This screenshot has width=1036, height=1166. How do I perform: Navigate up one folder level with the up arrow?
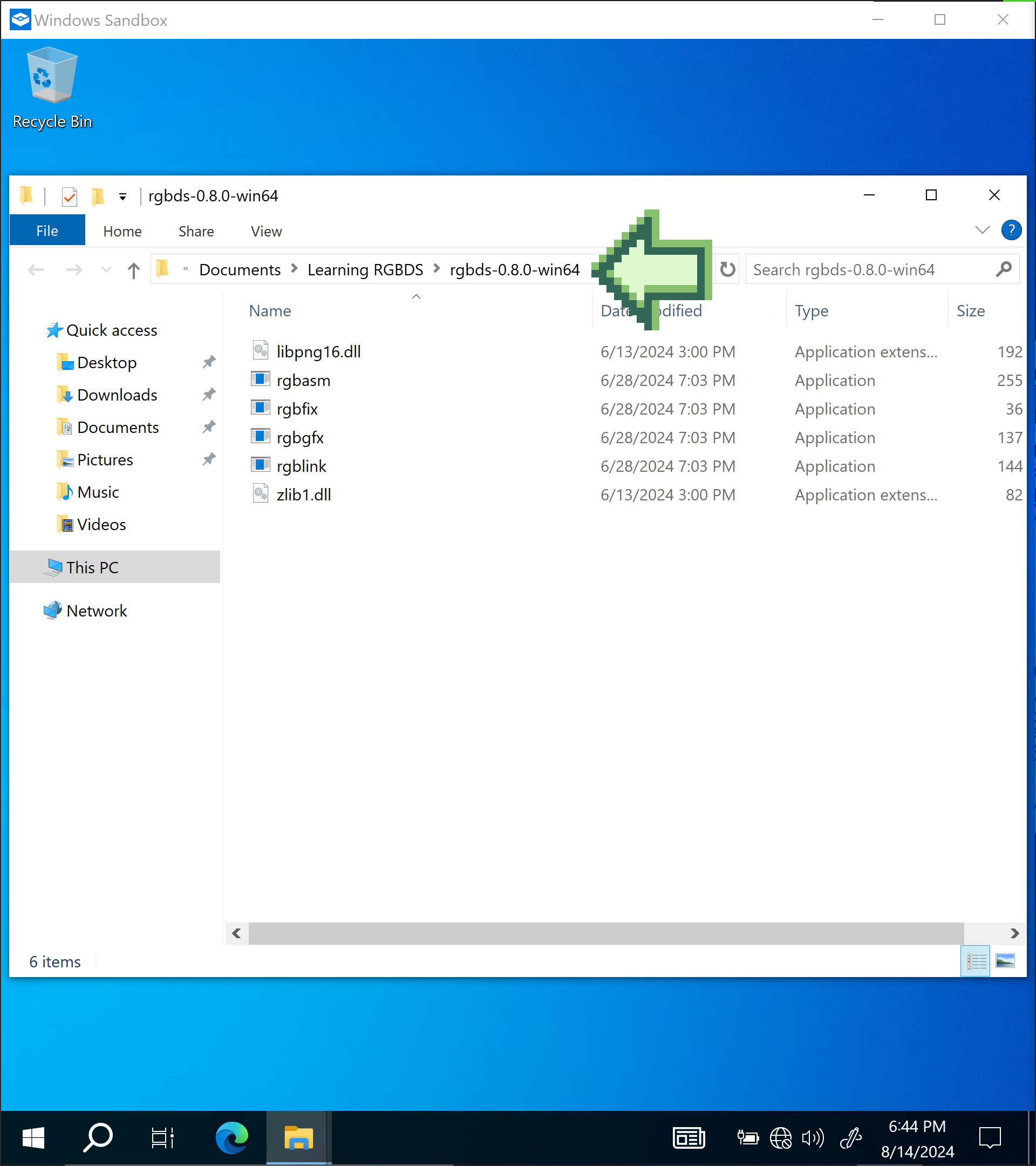[x=133, y=270]
